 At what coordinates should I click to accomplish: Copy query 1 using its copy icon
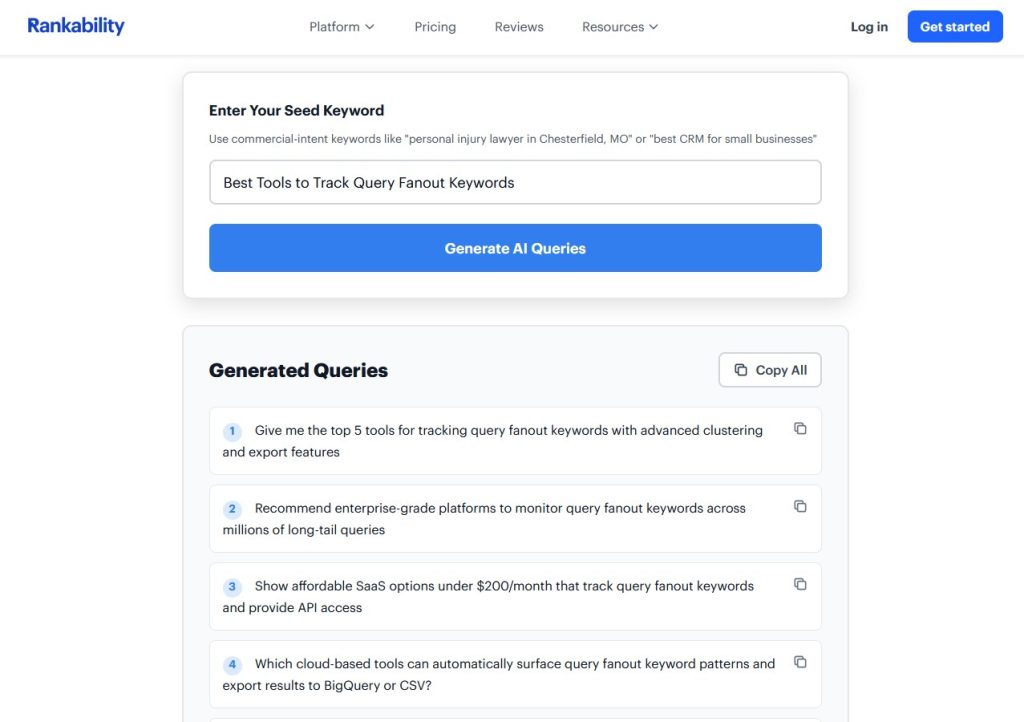[800, 428]
